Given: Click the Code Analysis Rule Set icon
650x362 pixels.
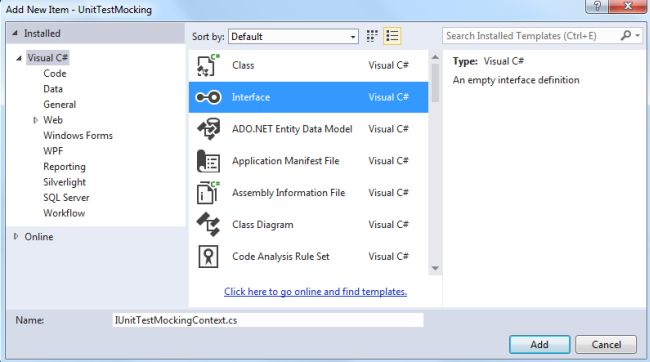Looking at the screenshot, I should tap(208, 256).
